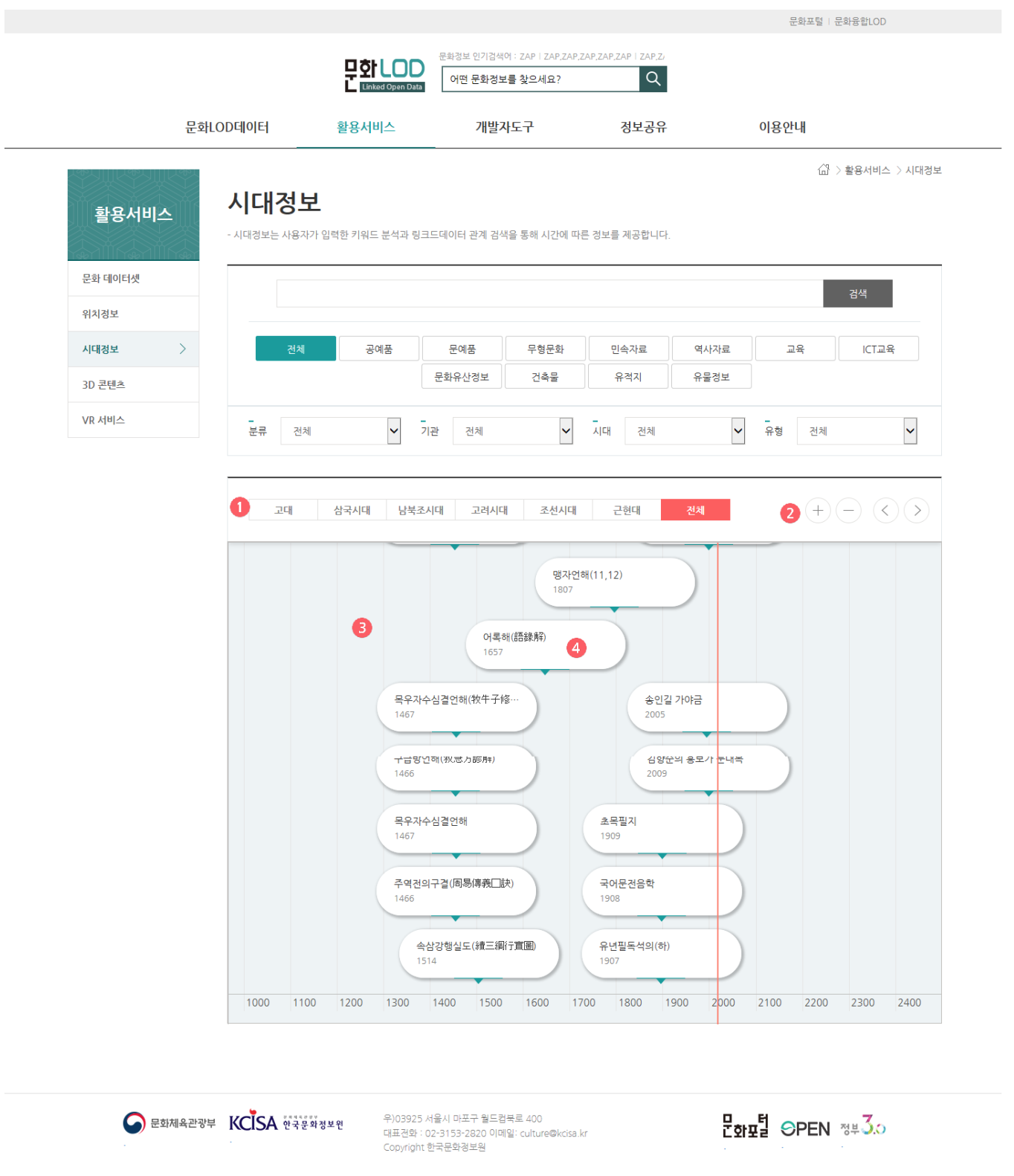Image resolution: width=1014 pixels, height=1176 pixels.
Task: Select the 교육 category filter
Action: coord(795,349)
